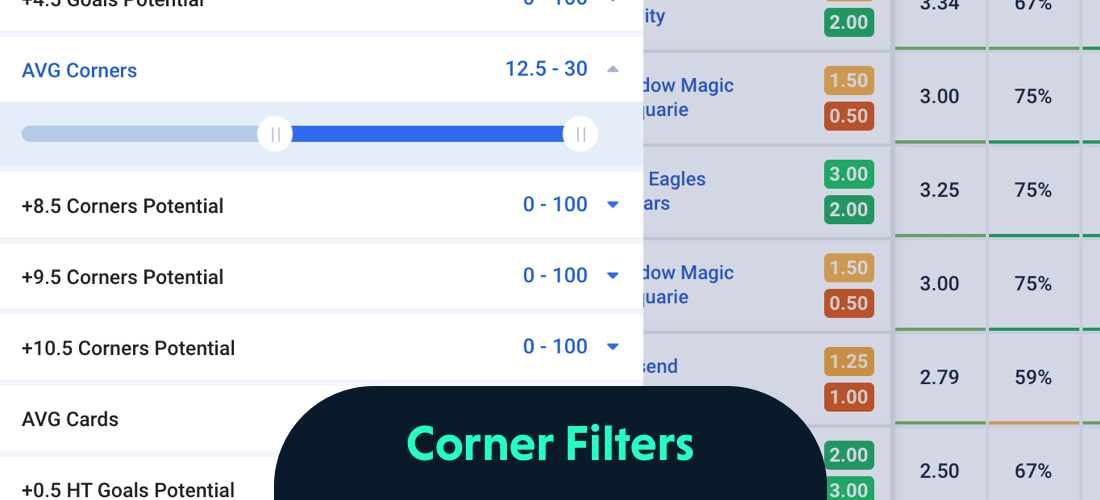This screenshot has height=500, width=1100.
Task: Click the right AVG Corners slider handle
Action: coord(580,134)
